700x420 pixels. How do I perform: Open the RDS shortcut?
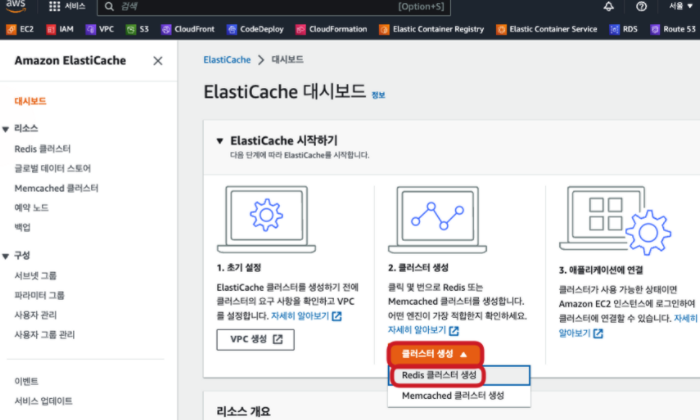[x=624, y=29]
